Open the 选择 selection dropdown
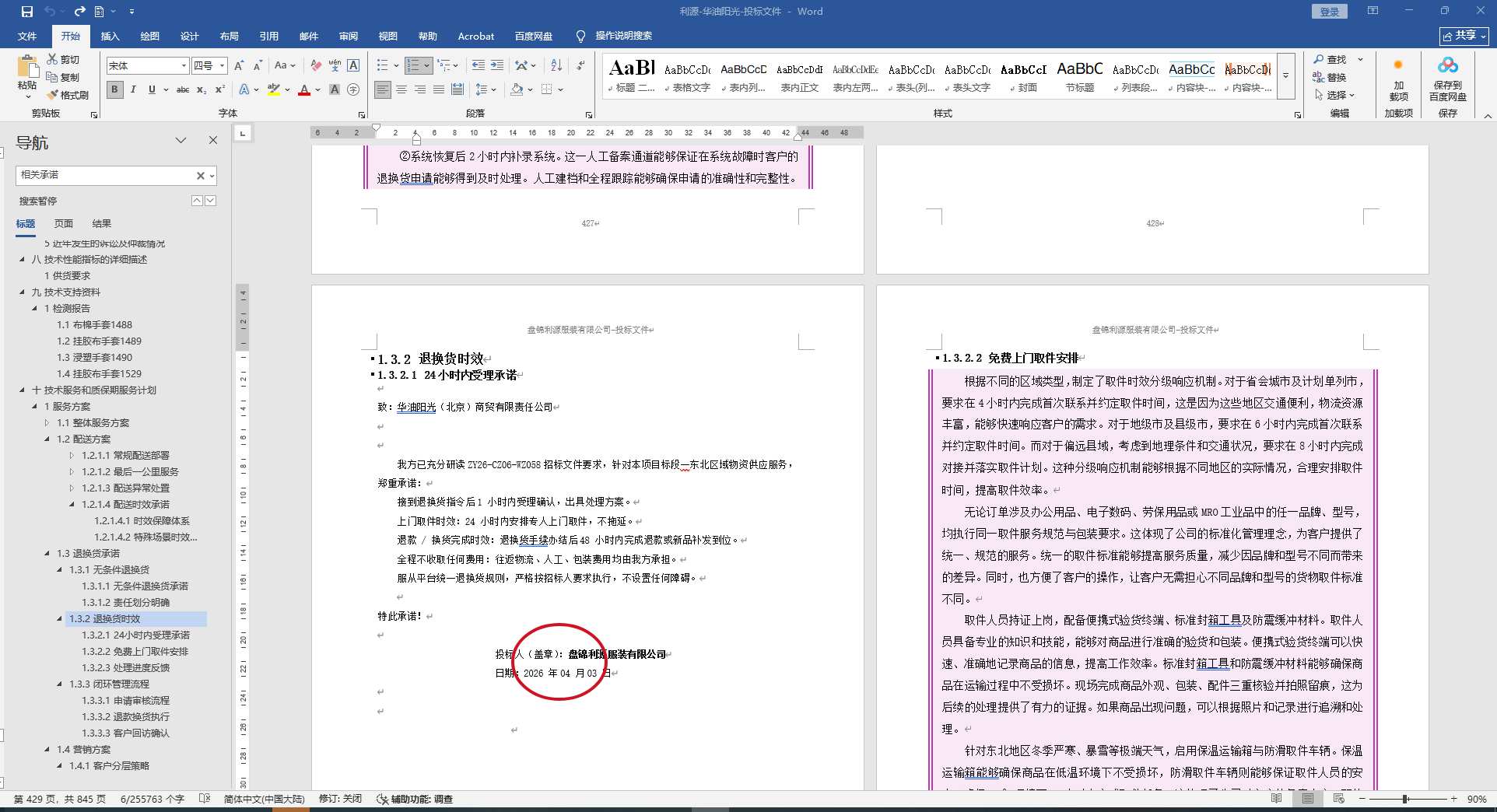This screenshot has height=812, width=1497. tap(1336, 95)
